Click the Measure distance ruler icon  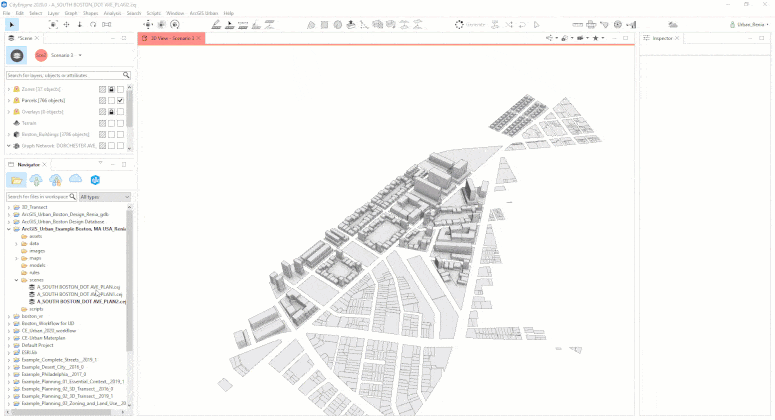[577, 24]
